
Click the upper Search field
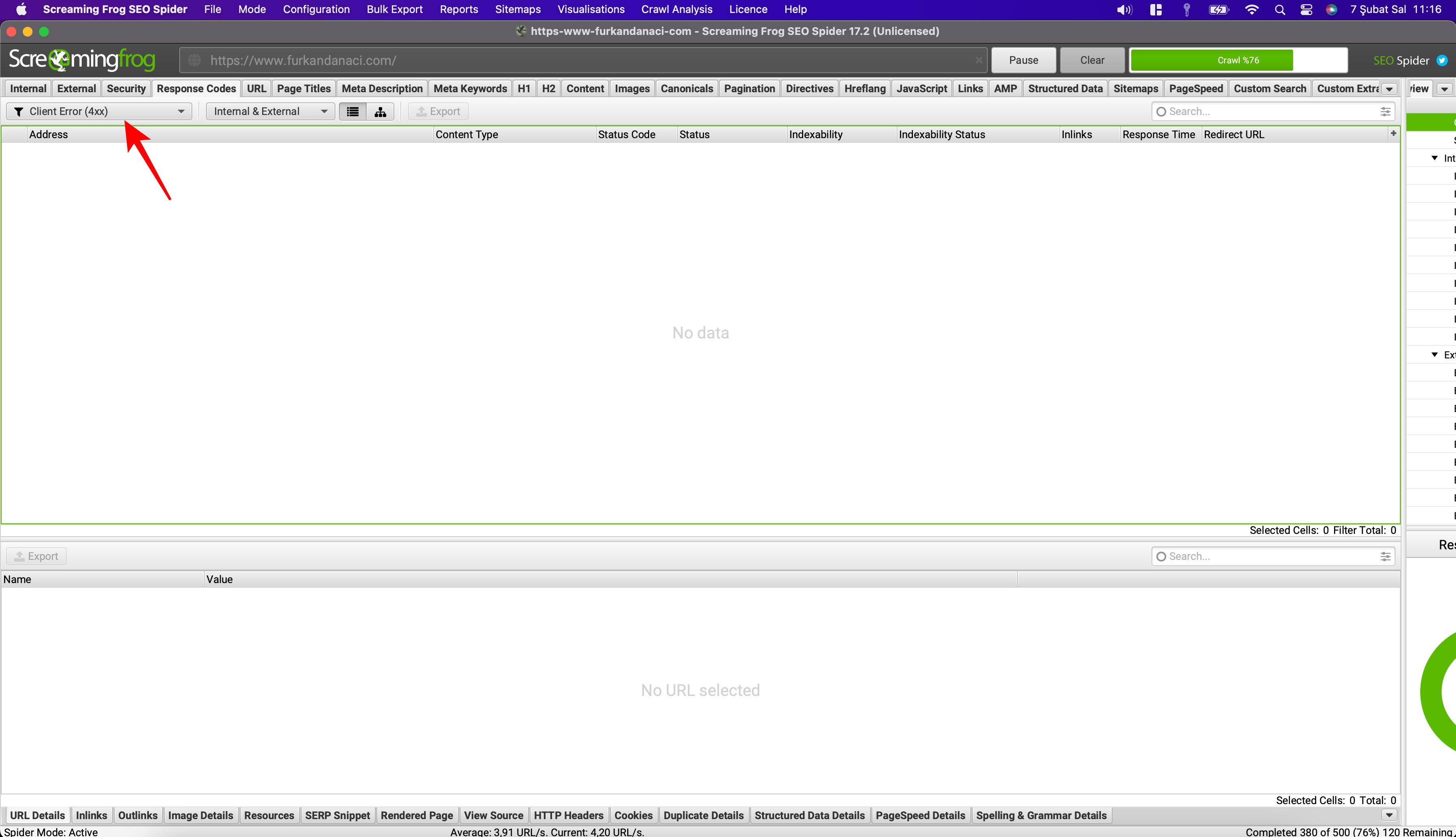click(x=1273, y=111)
